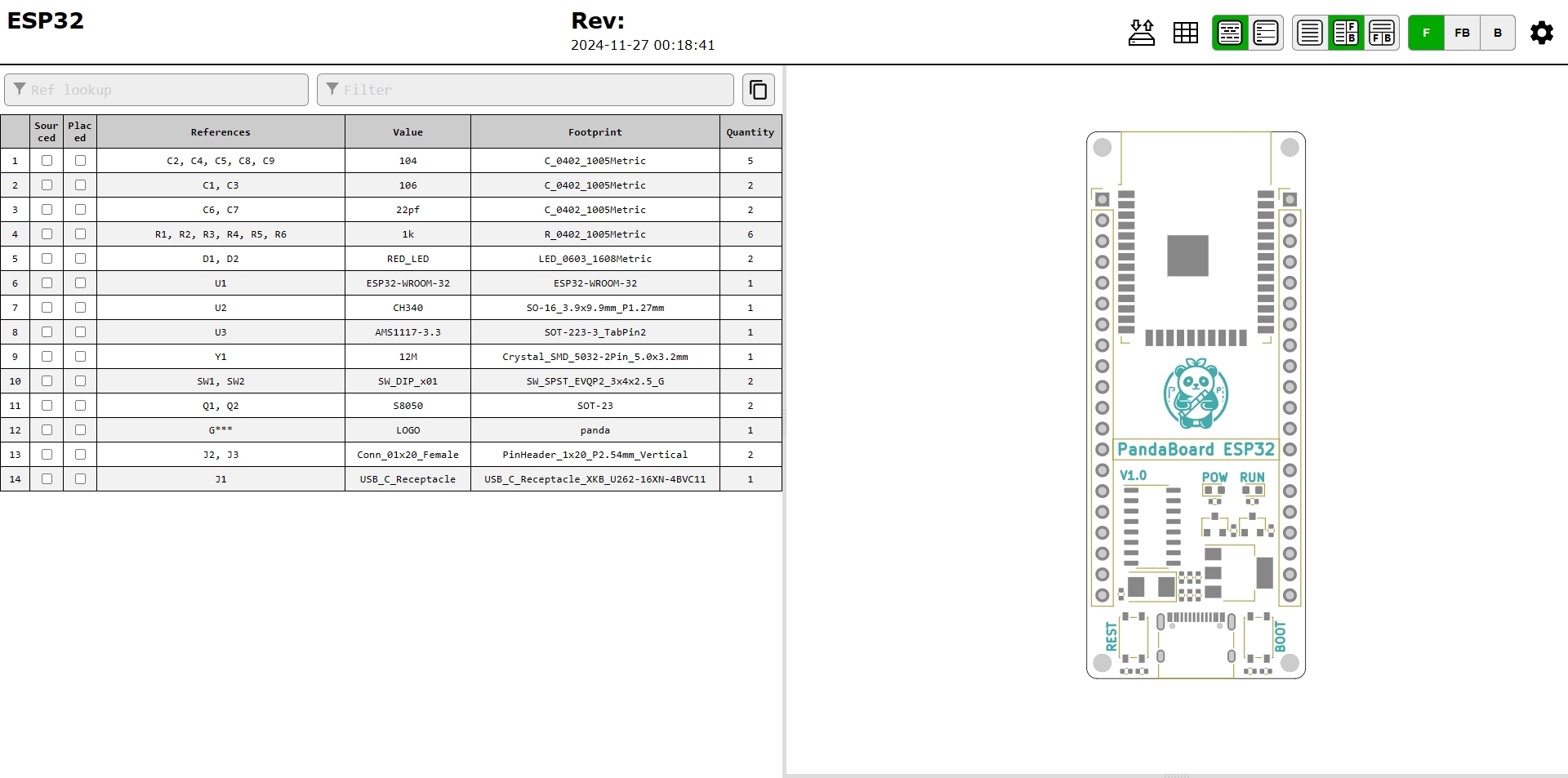Focus the Ref lookup field
The image size is (1568, 778).
pos(157,90)
